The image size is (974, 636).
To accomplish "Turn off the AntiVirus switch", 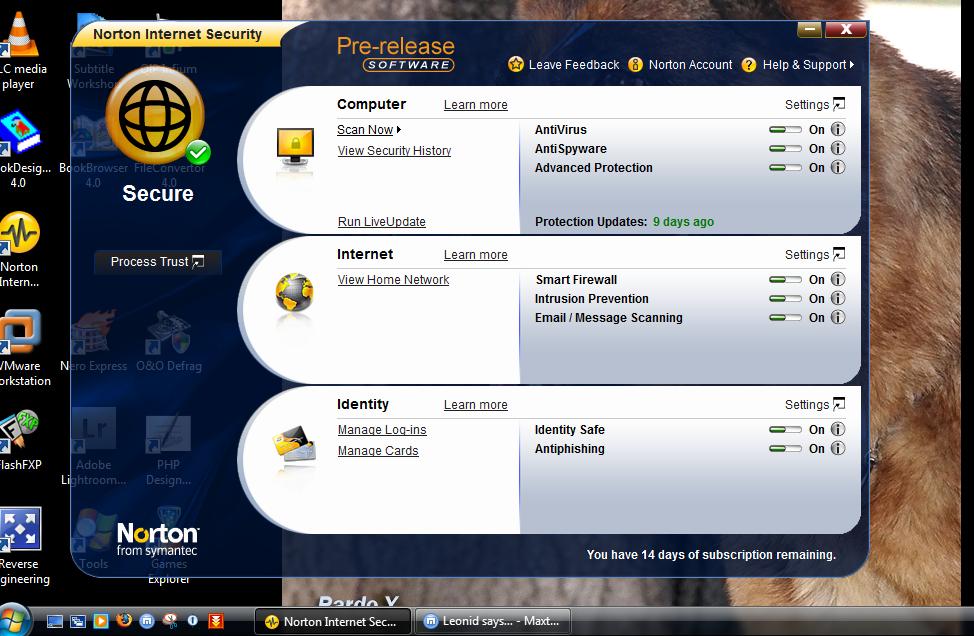I will pyautogui.click(x=785, y=130).
